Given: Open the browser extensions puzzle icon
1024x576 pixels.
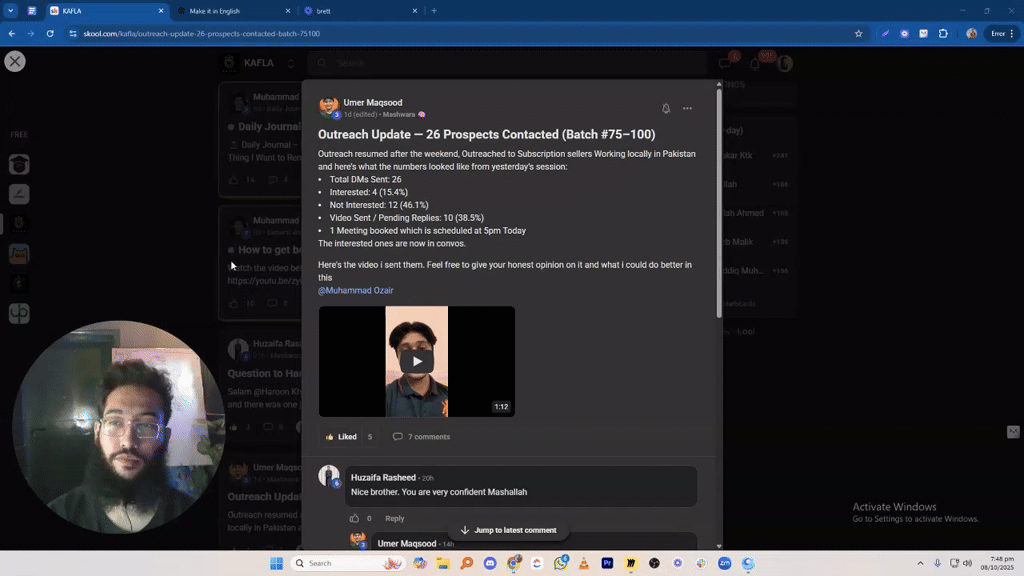Looking at the screenshot, I should pyautogui.click(x=943, y=33).
